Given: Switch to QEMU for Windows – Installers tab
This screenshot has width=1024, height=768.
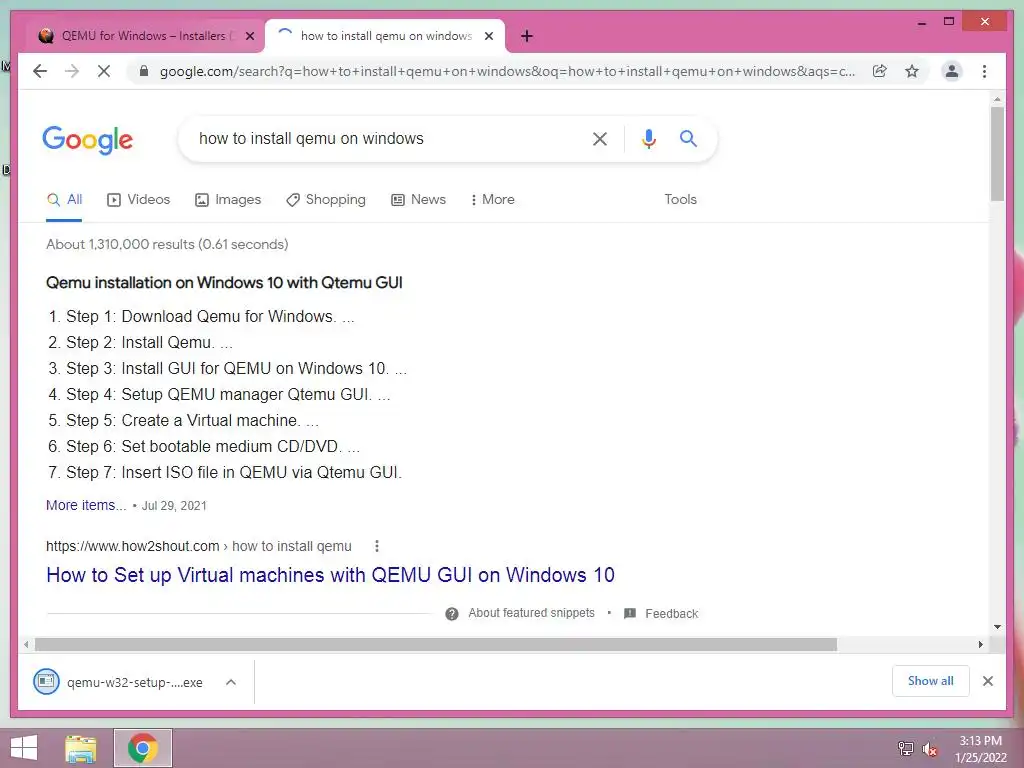Looking at the screenshot, I should 144,36.
